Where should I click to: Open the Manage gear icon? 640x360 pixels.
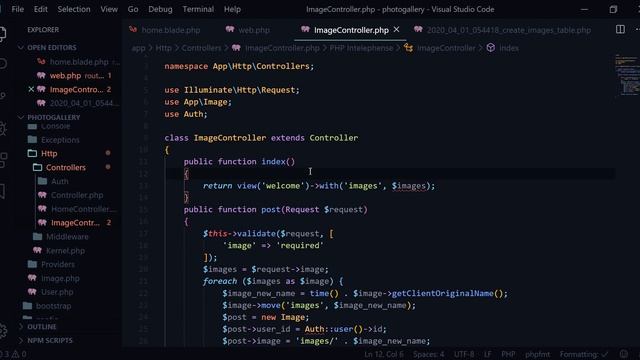pyautogui.click(x=3, y=331)
